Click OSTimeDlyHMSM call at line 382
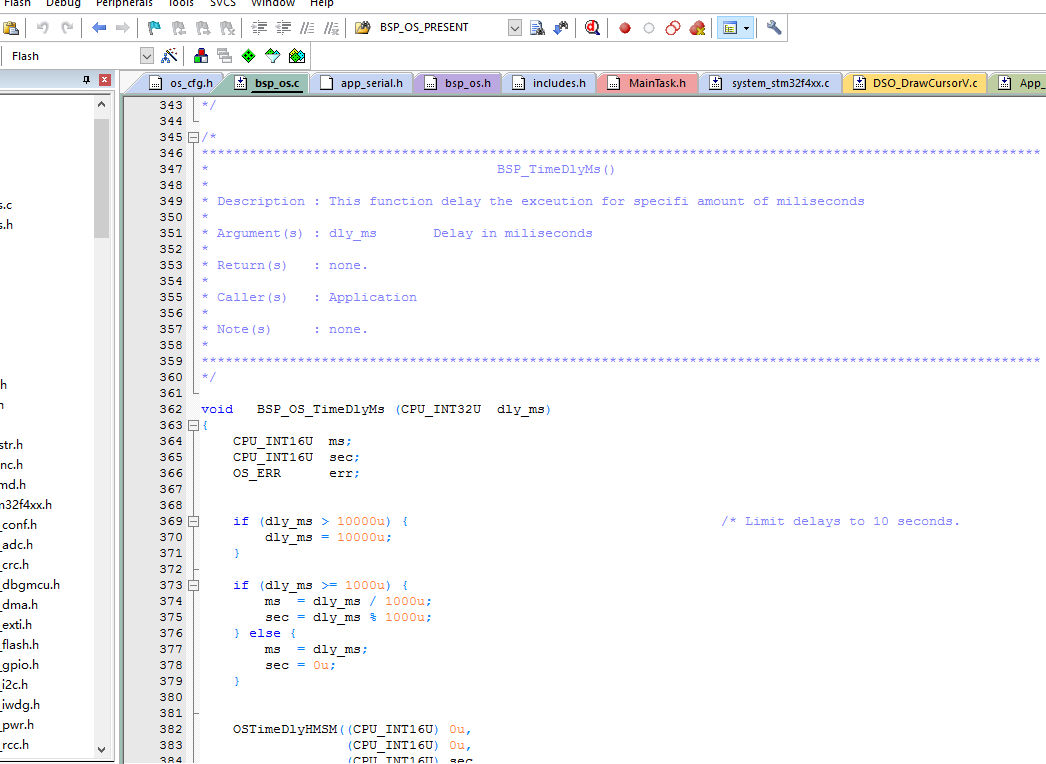 click(x=285, y=729)
